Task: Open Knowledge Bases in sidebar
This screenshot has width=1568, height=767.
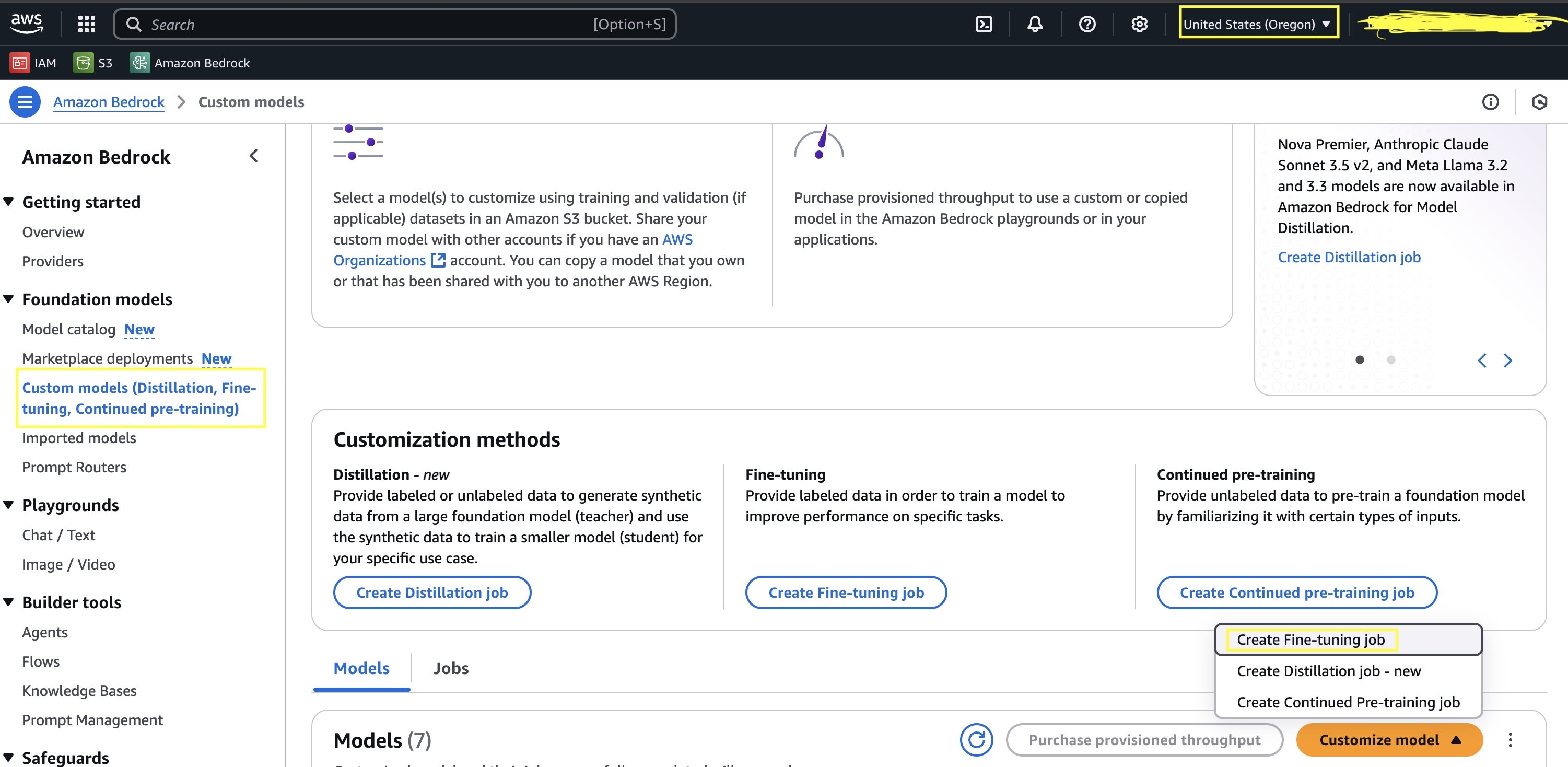Action: (x=79, y=691)
